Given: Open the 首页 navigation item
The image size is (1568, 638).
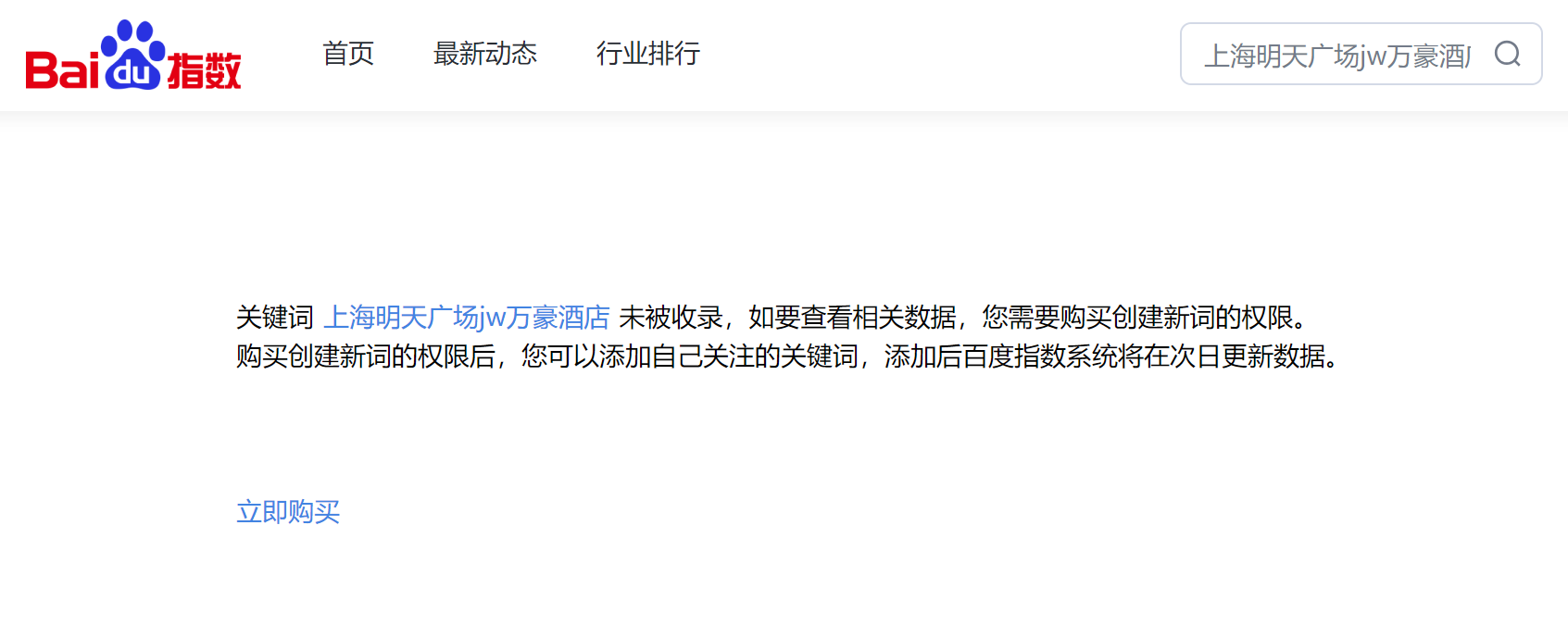Looking at the screenshot, I should [x=348, y=54].
